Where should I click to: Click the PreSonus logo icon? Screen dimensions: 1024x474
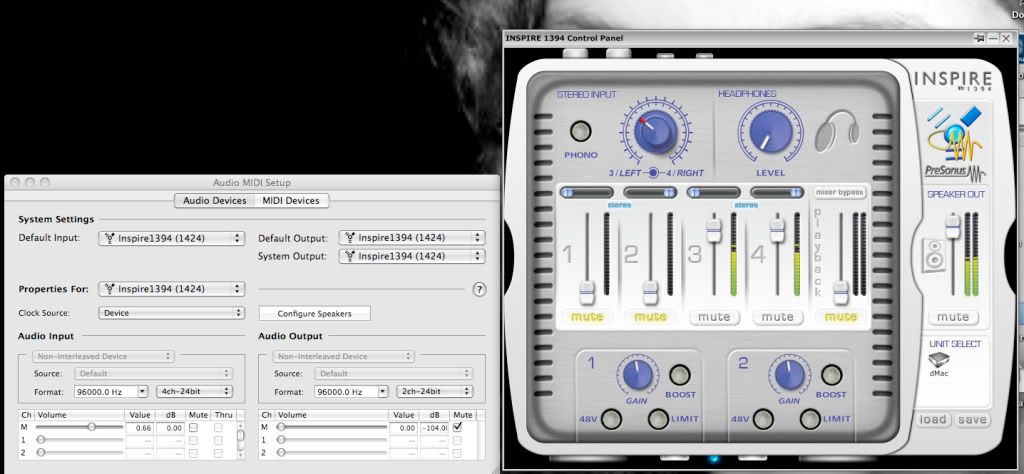click(x=955, y=144)
